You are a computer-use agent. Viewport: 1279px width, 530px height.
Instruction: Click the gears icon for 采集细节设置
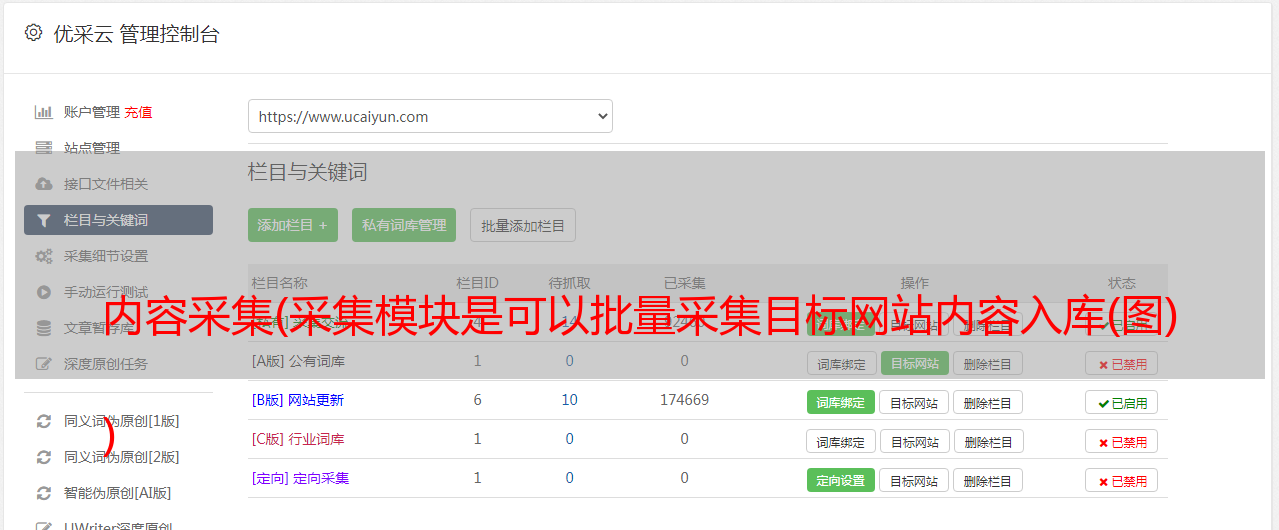(44, 256)
